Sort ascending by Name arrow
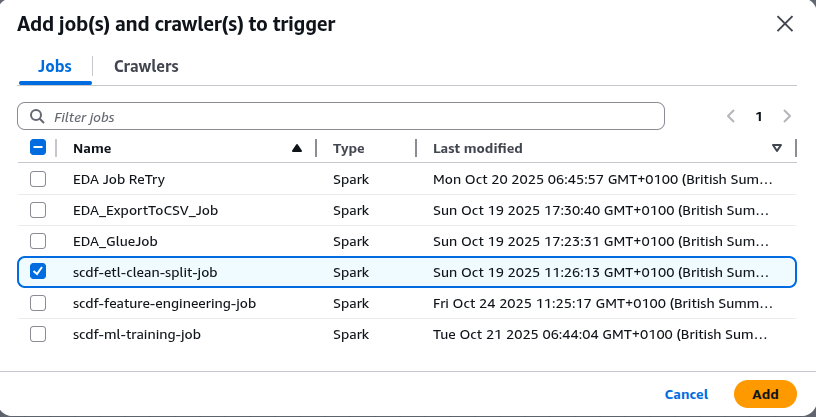 click(x=297, y=148)
